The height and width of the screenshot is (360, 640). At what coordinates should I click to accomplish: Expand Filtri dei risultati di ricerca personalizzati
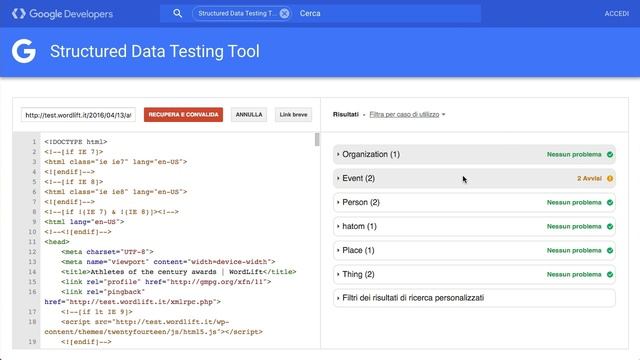point(474,298)
